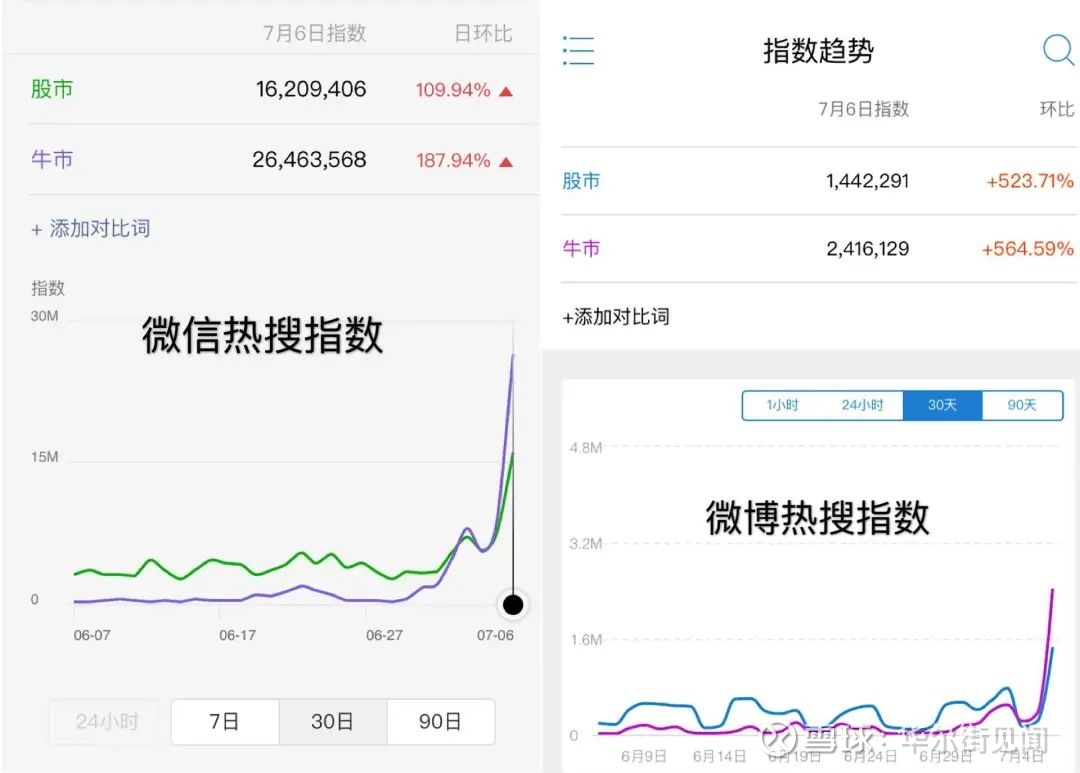Click red up-arrow beside 109.94%
The image size is (1080, 773).
coord(506,91)
